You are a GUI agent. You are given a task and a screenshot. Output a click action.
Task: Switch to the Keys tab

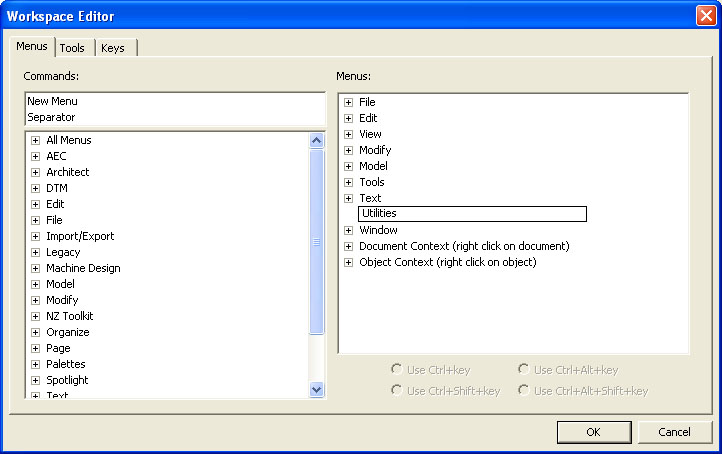[x=115, y=48]
